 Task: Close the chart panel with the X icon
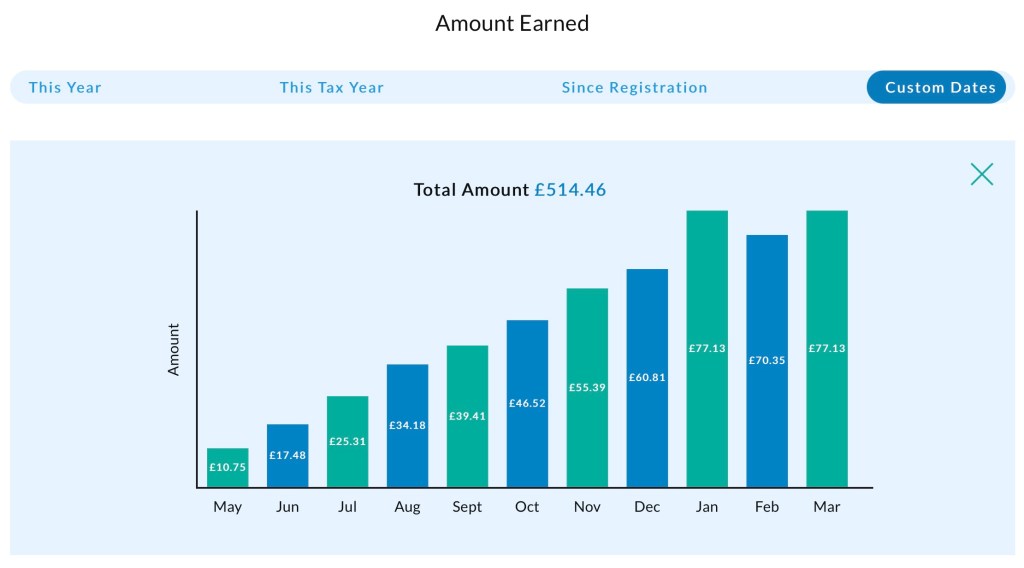coord(982,174)
